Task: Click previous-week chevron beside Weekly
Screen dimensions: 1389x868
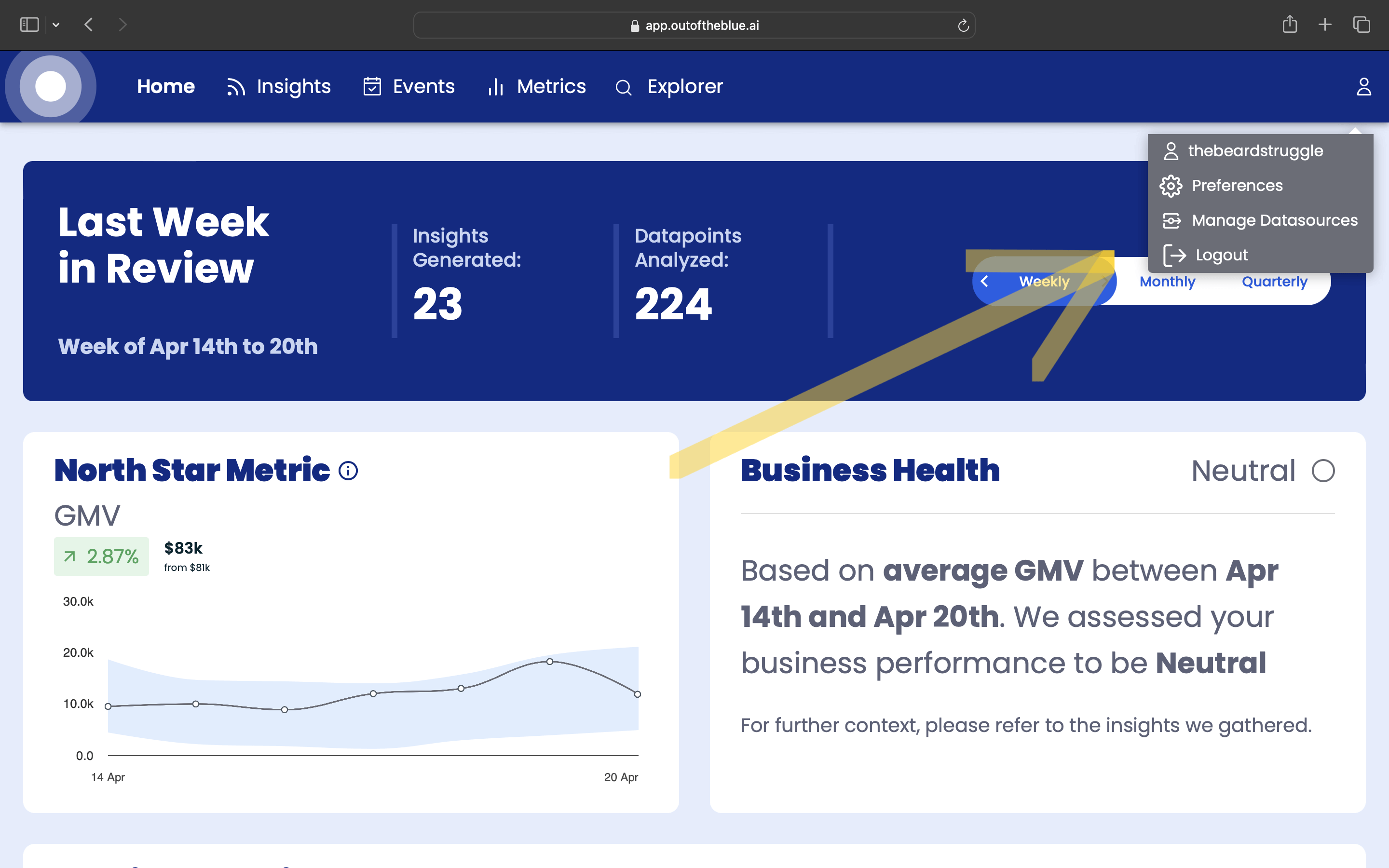Action: [984, 281]
